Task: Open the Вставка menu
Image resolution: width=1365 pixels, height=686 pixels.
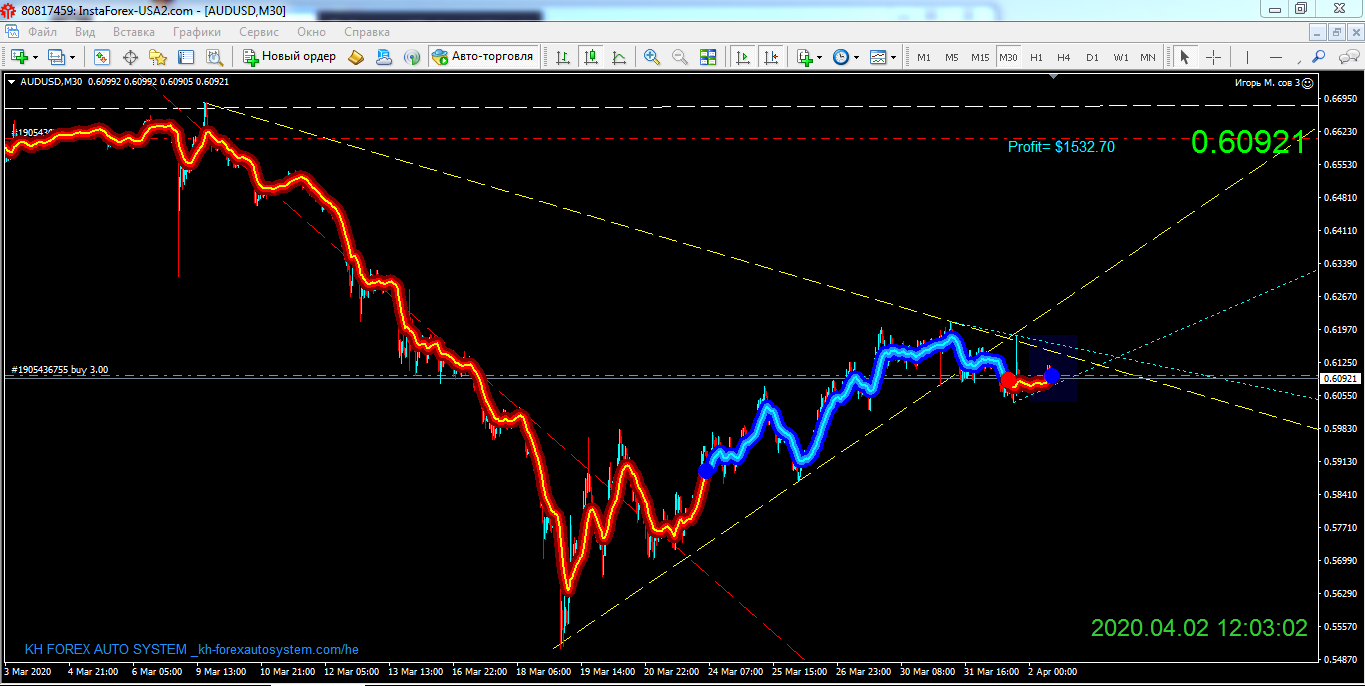Action: point(134,32)
